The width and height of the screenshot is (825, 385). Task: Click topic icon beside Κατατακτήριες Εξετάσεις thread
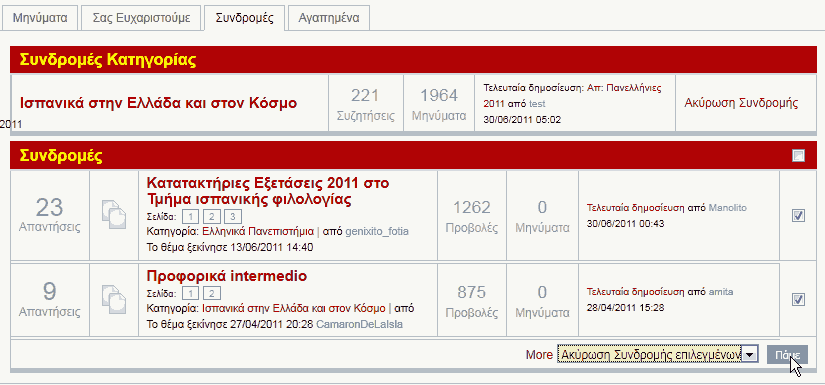(114, 214)
